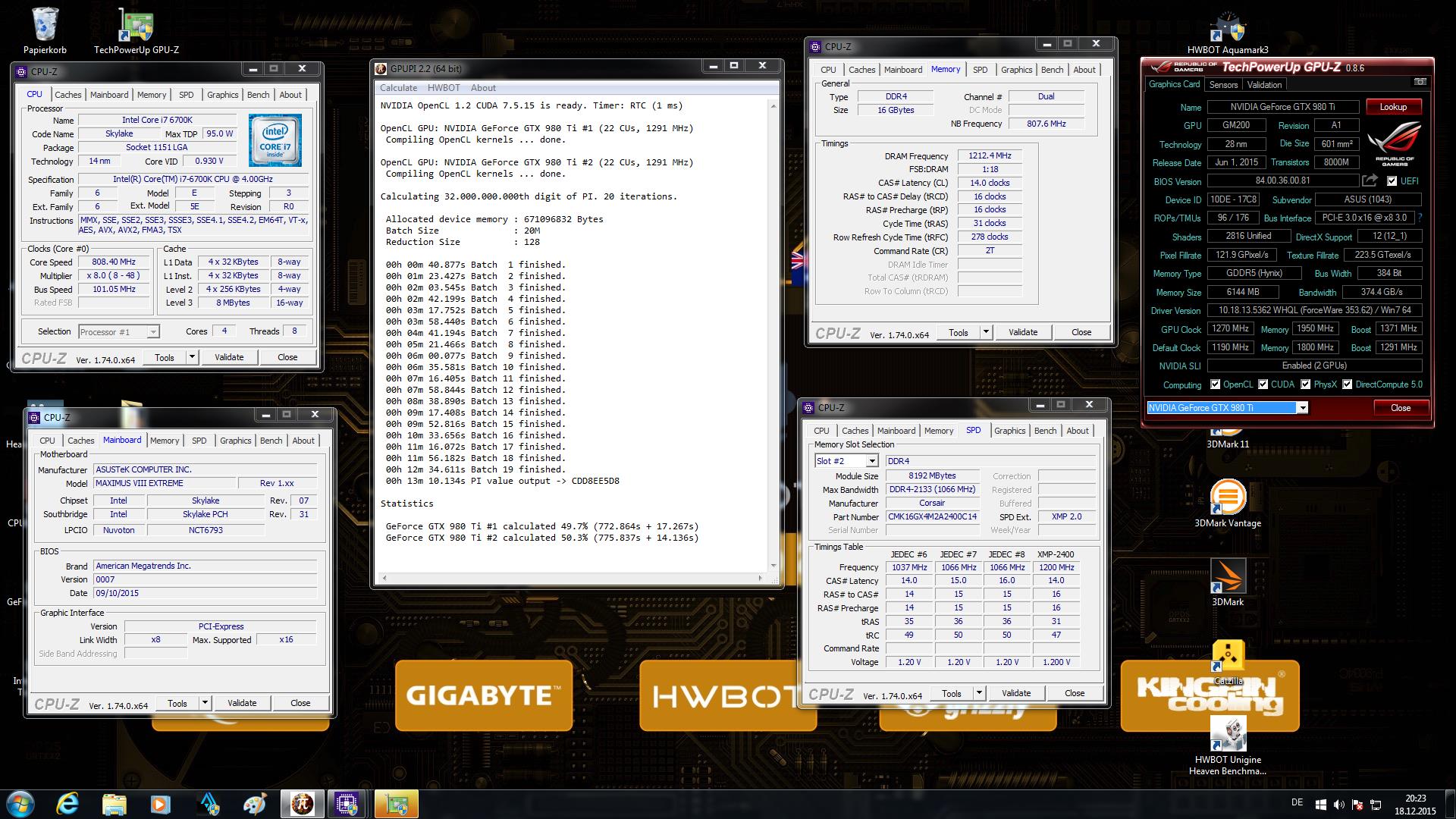Click the DRAM Frequency 1212.4 MHz value
The height and width of the screenshot is (819, 1456).
(x=990, y=155)
